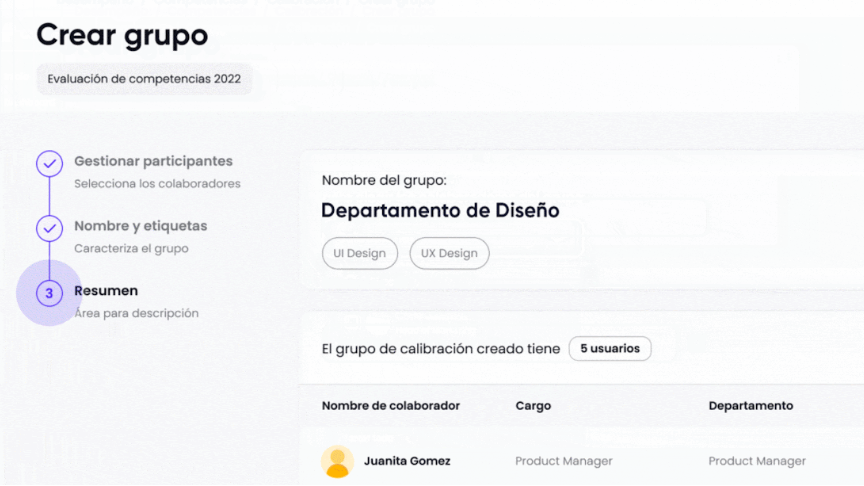Image resolution: width=864 pixels, height=486 pixels.
Task: Select the Resumen step label
Action: click(106, 291)
